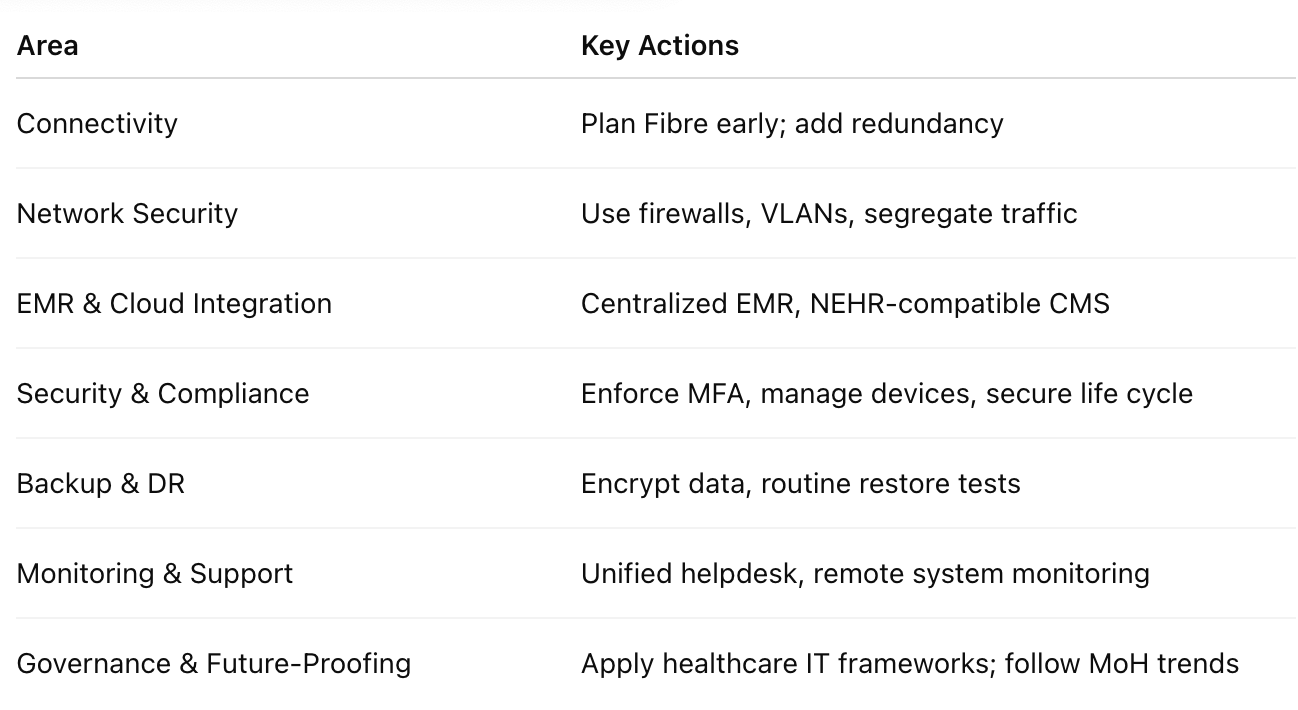Click the words follow MoH trends
Viewport: 1298px width, 710px height.
click(1121, 664)
